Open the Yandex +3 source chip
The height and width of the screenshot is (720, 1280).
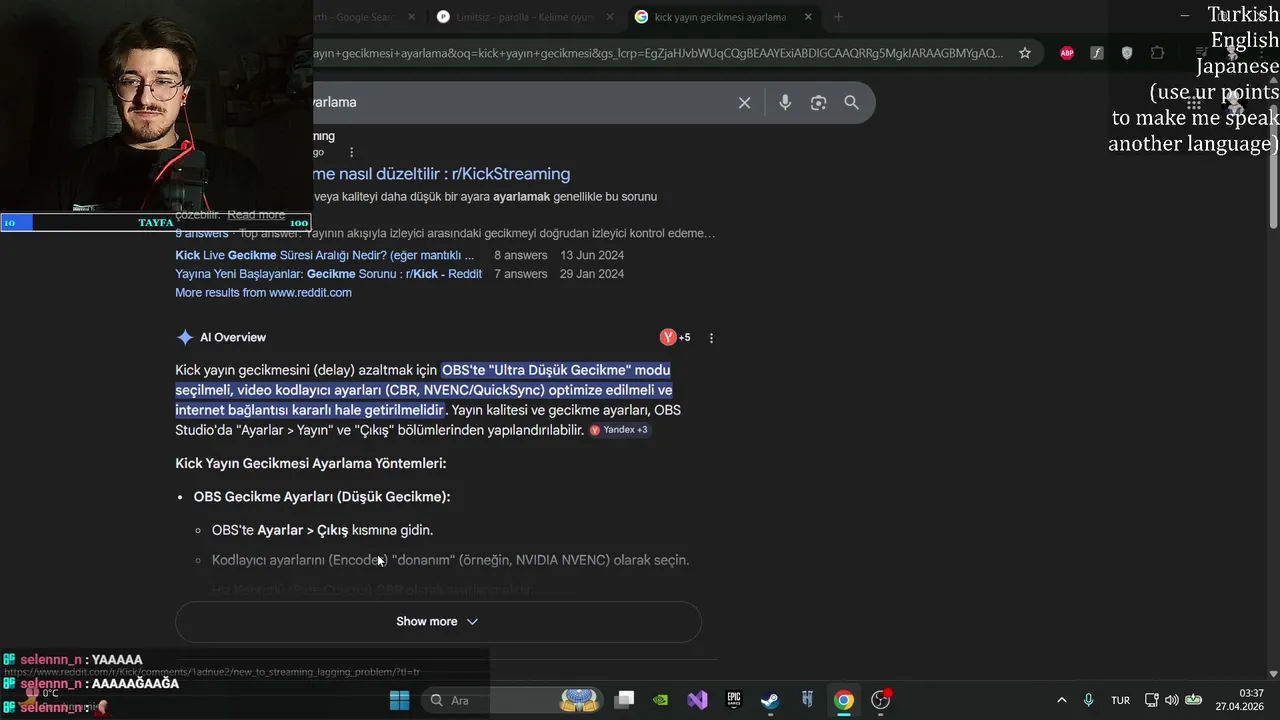coord(619,430)
